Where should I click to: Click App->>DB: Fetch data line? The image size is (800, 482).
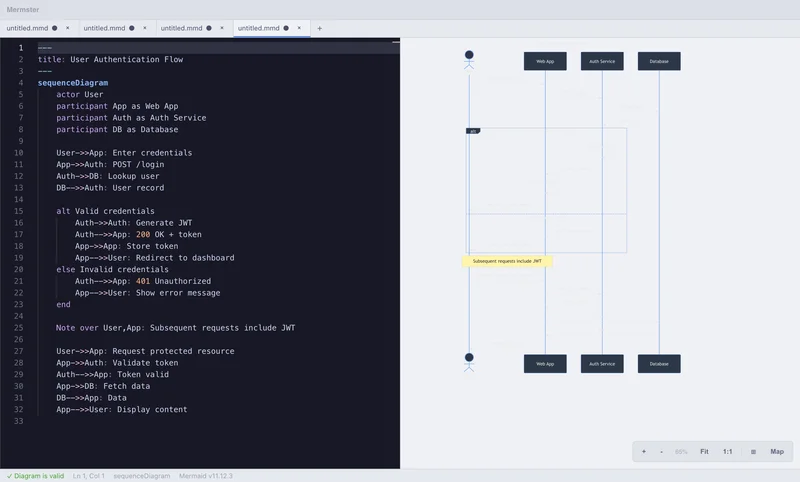tap(103, 386)
